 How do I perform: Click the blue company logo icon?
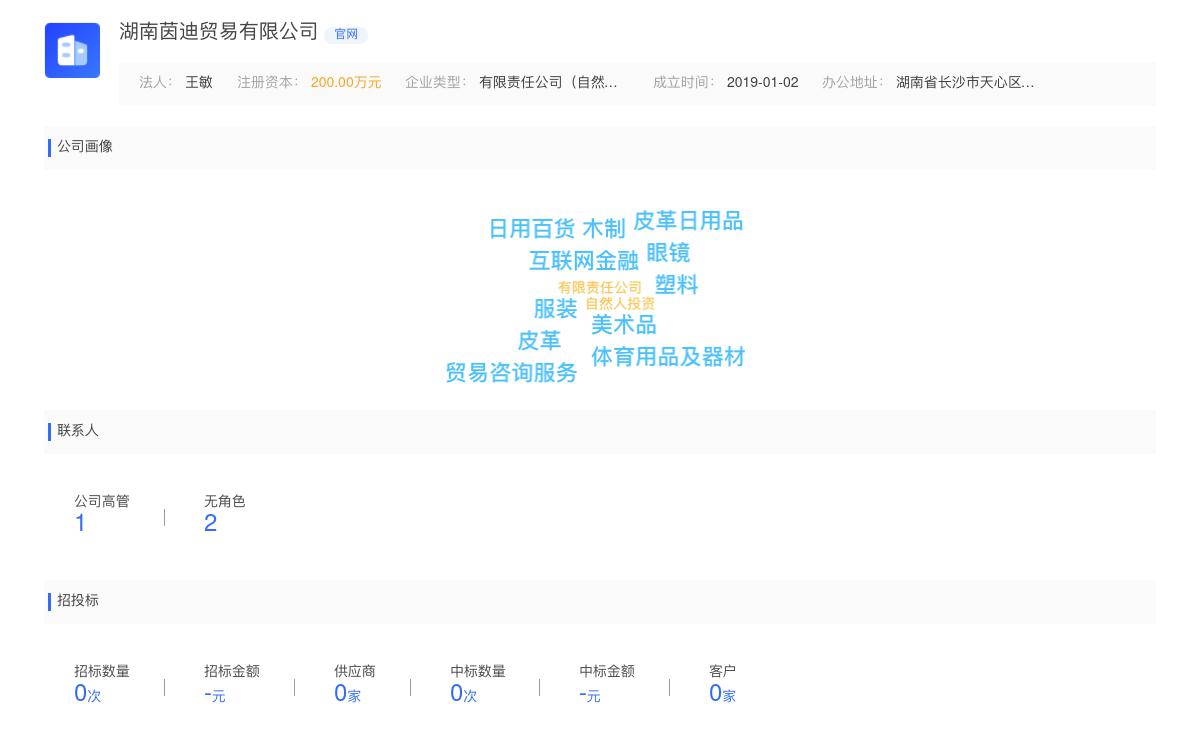[x=72, y=50]
